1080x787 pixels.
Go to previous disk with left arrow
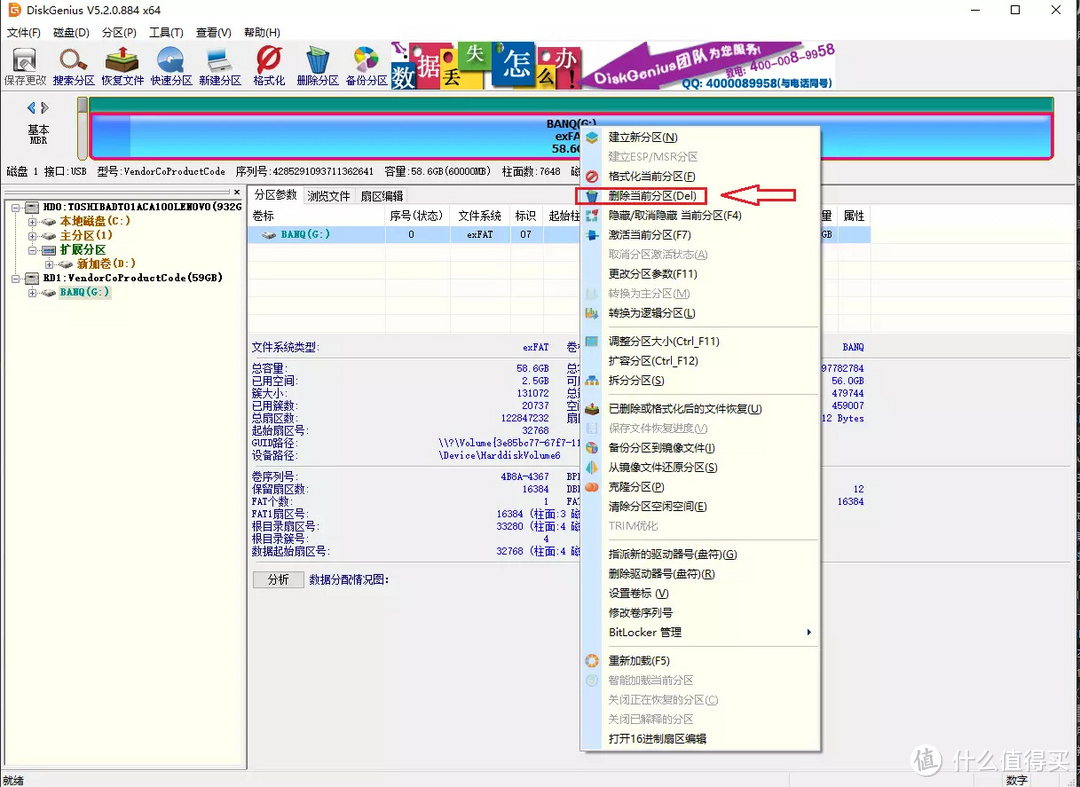pos(31,108)
